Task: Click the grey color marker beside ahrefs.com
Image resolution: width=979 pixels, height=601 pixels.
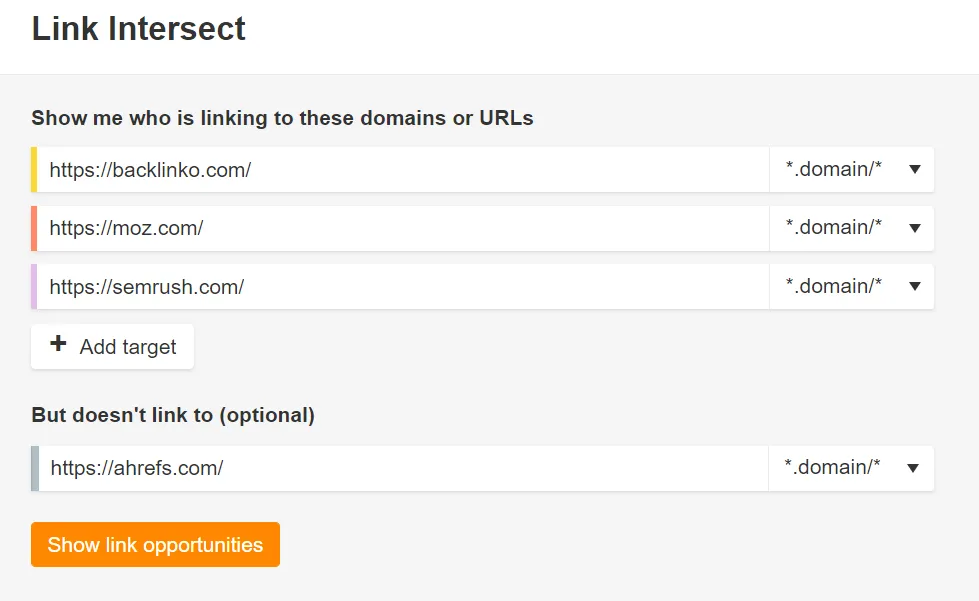Action: (x=35, y=468)
